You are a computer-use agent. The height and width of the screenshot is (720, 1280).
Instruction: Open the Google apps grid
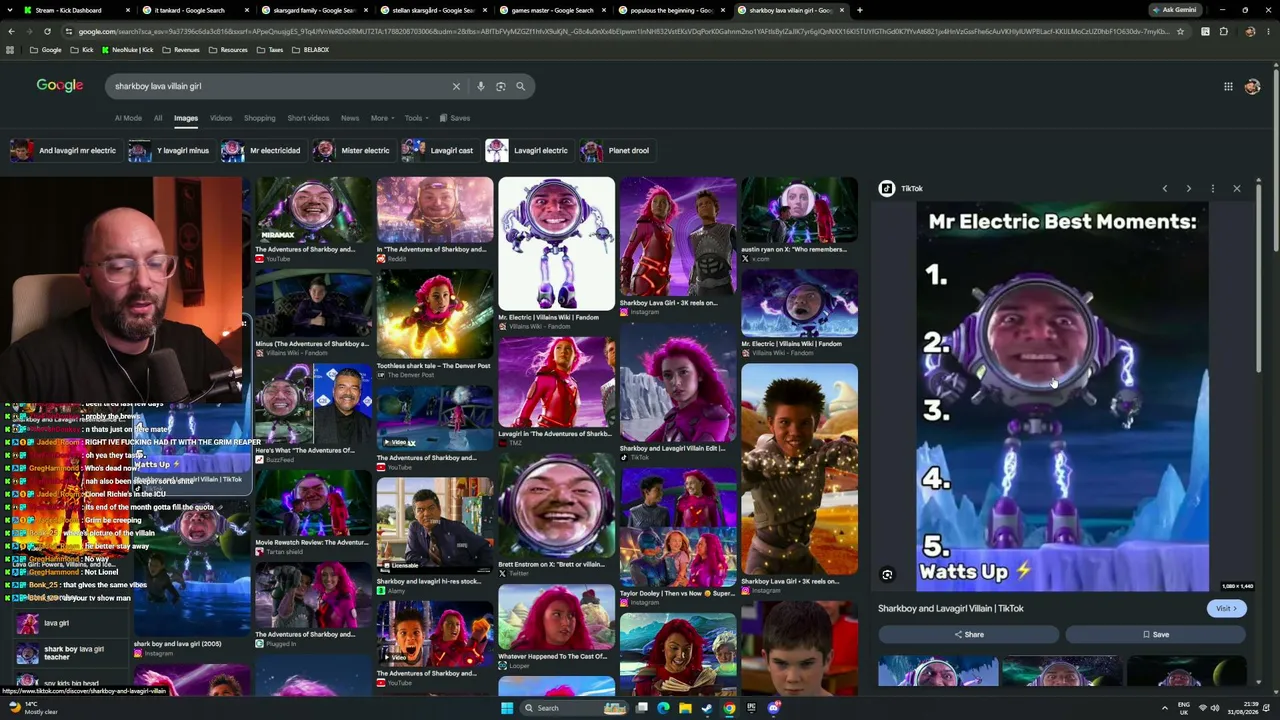point(1228,86)
